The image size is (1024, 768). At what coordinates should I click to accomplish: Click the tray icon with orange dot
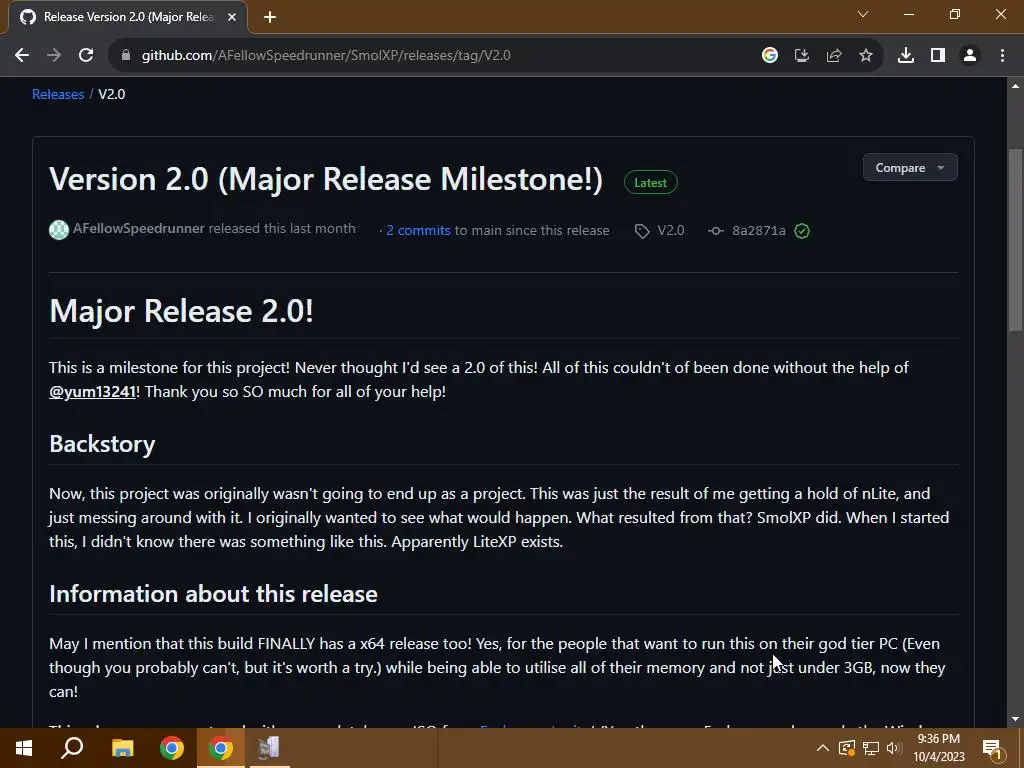(x=847, y=748)
